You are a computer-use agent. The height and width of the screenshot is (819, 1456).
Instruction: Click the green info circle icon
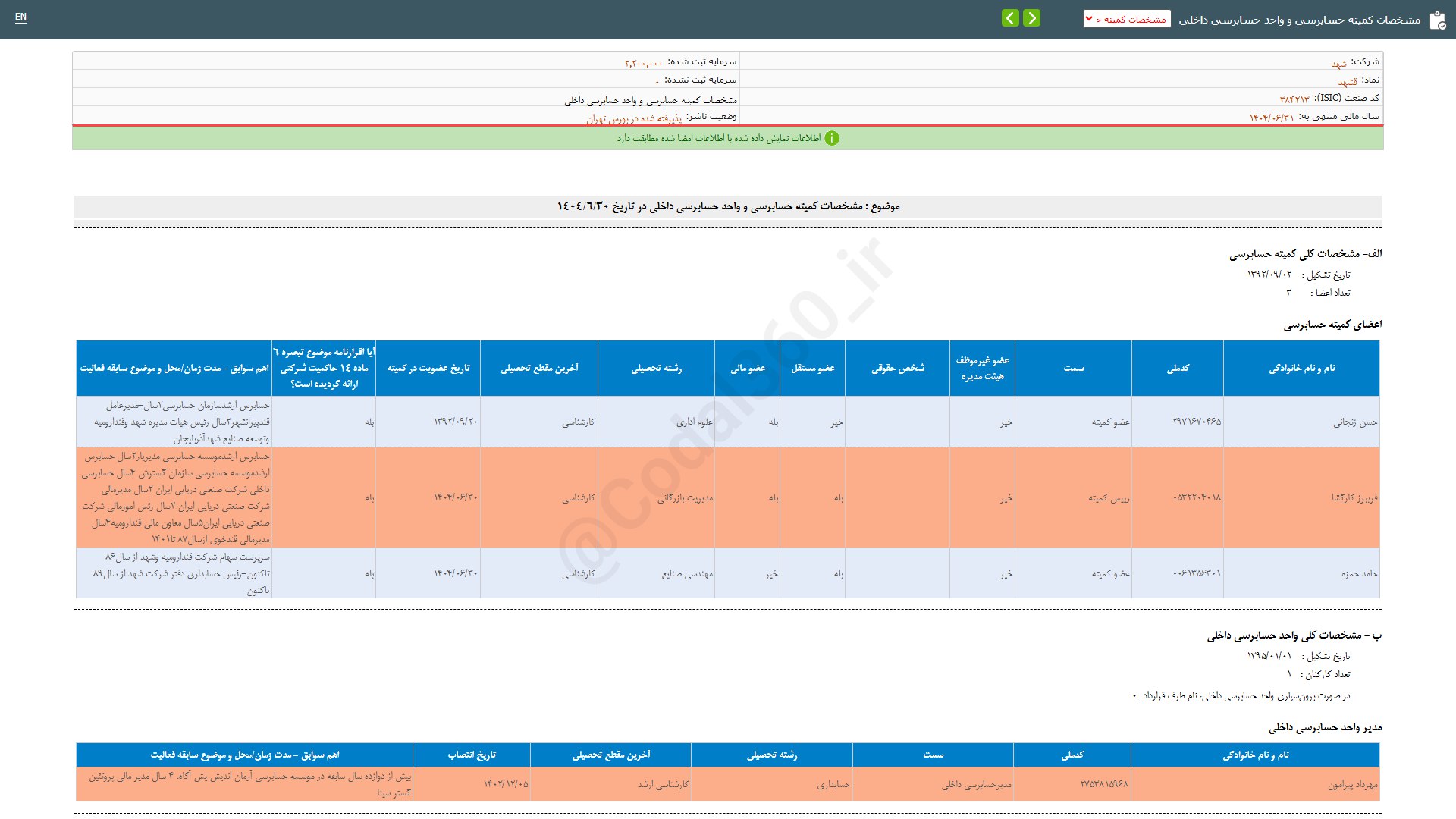click(832, 138)
